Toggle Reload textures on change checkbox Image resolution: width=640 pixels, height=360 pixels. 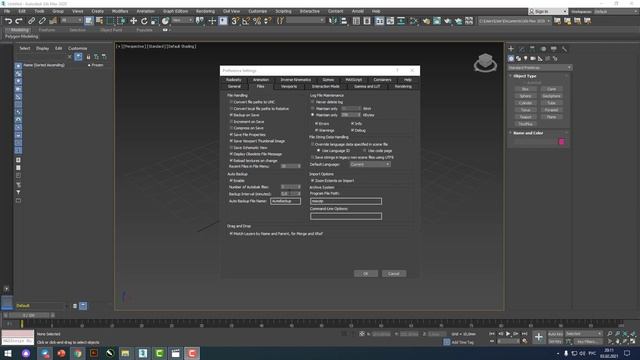pos(231,161)
